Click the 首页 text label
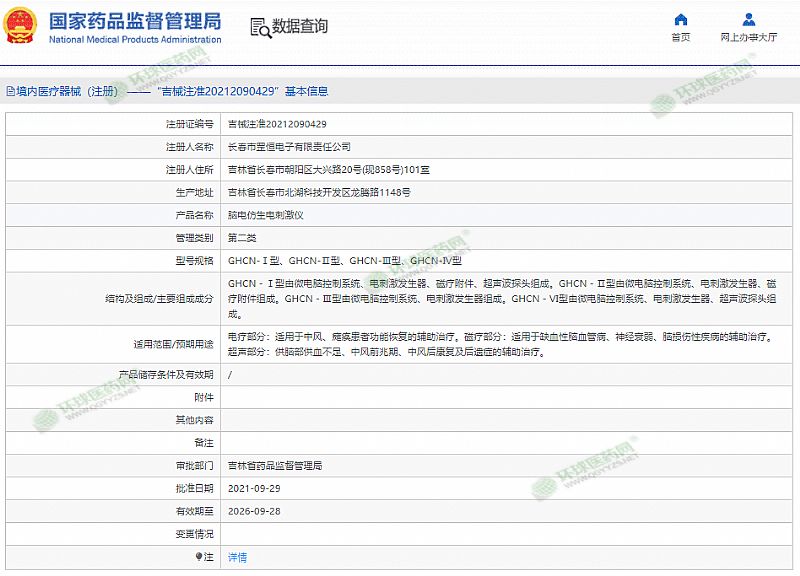This screenshot has width=800, height=576. (x=680, y=38)
